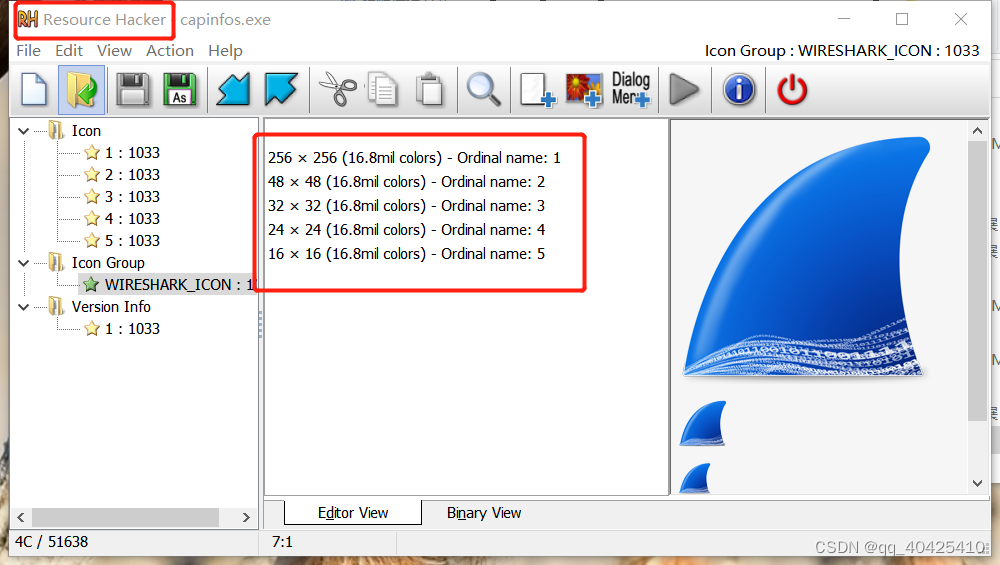The height and width of the screenshot is (565, 1000).
Task: Collapse the Version Info folder
Action: coord(24,307)
